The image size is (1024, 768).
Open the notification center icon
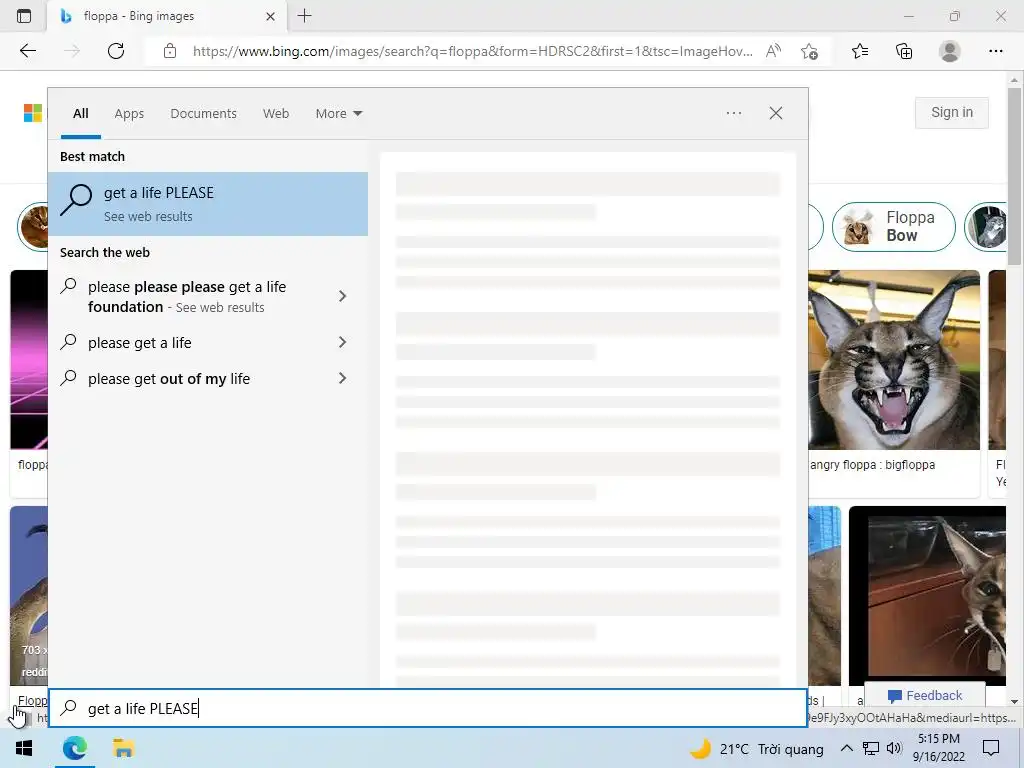pos(991,748)
